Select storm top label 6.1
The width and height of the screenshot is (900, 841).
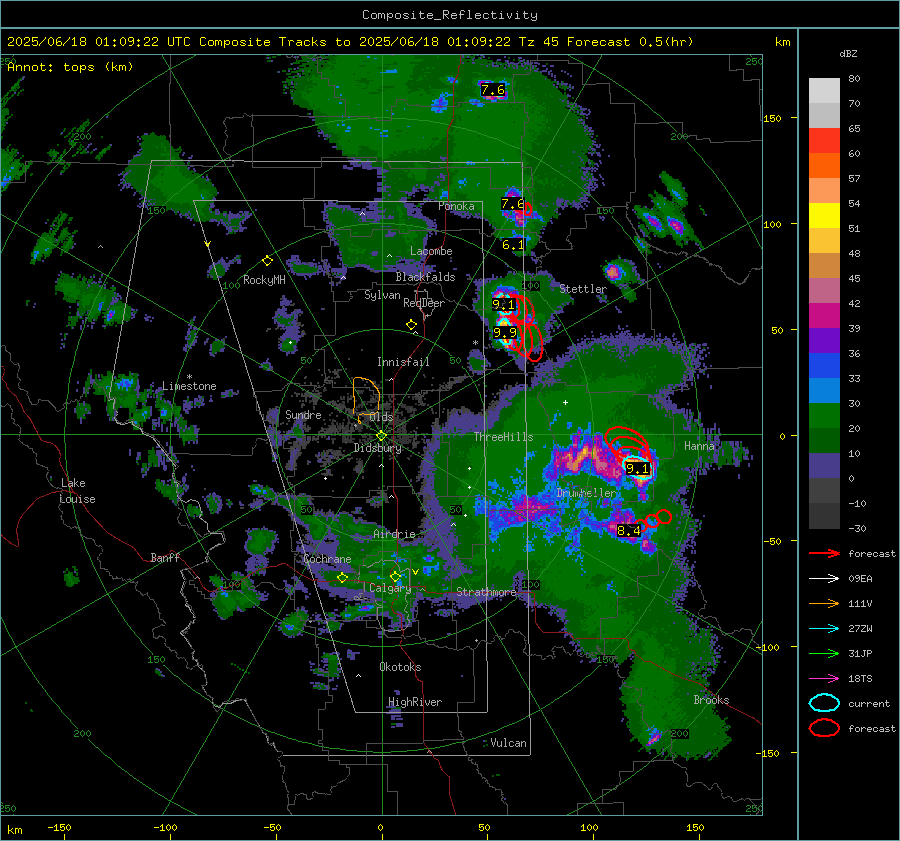pyautogui.click(x=513, y=245)
